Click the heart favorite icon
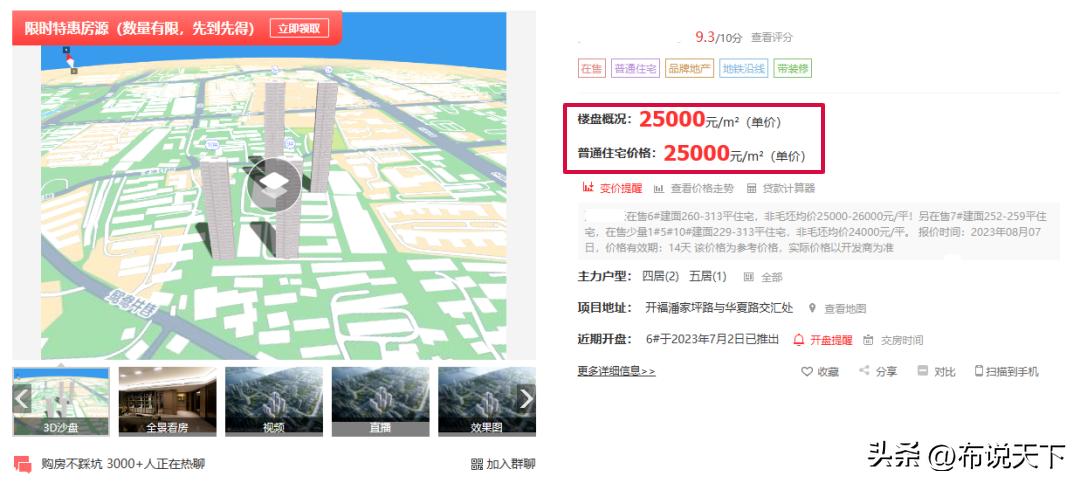1080x483 pixels. 807,371
